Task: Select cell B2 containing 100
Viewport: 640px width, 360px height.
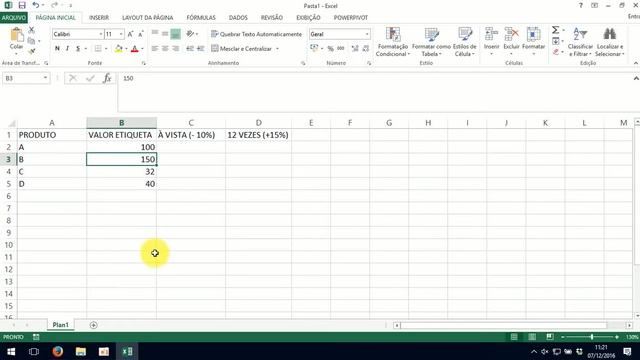Action: click(122, 147)
